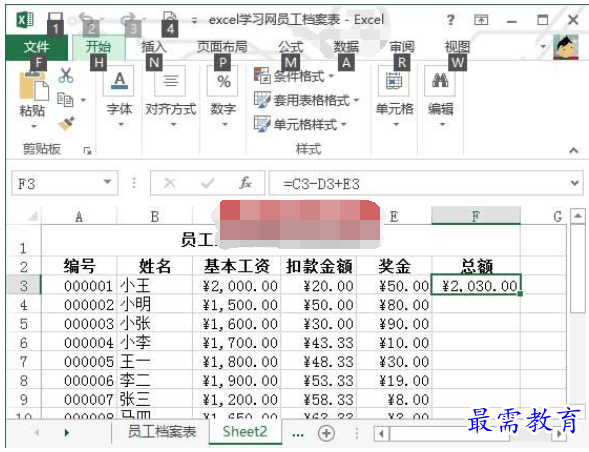Click the scissors Cut icon
The height and width of the screenshot is (452, 589).
click(66, 76)
